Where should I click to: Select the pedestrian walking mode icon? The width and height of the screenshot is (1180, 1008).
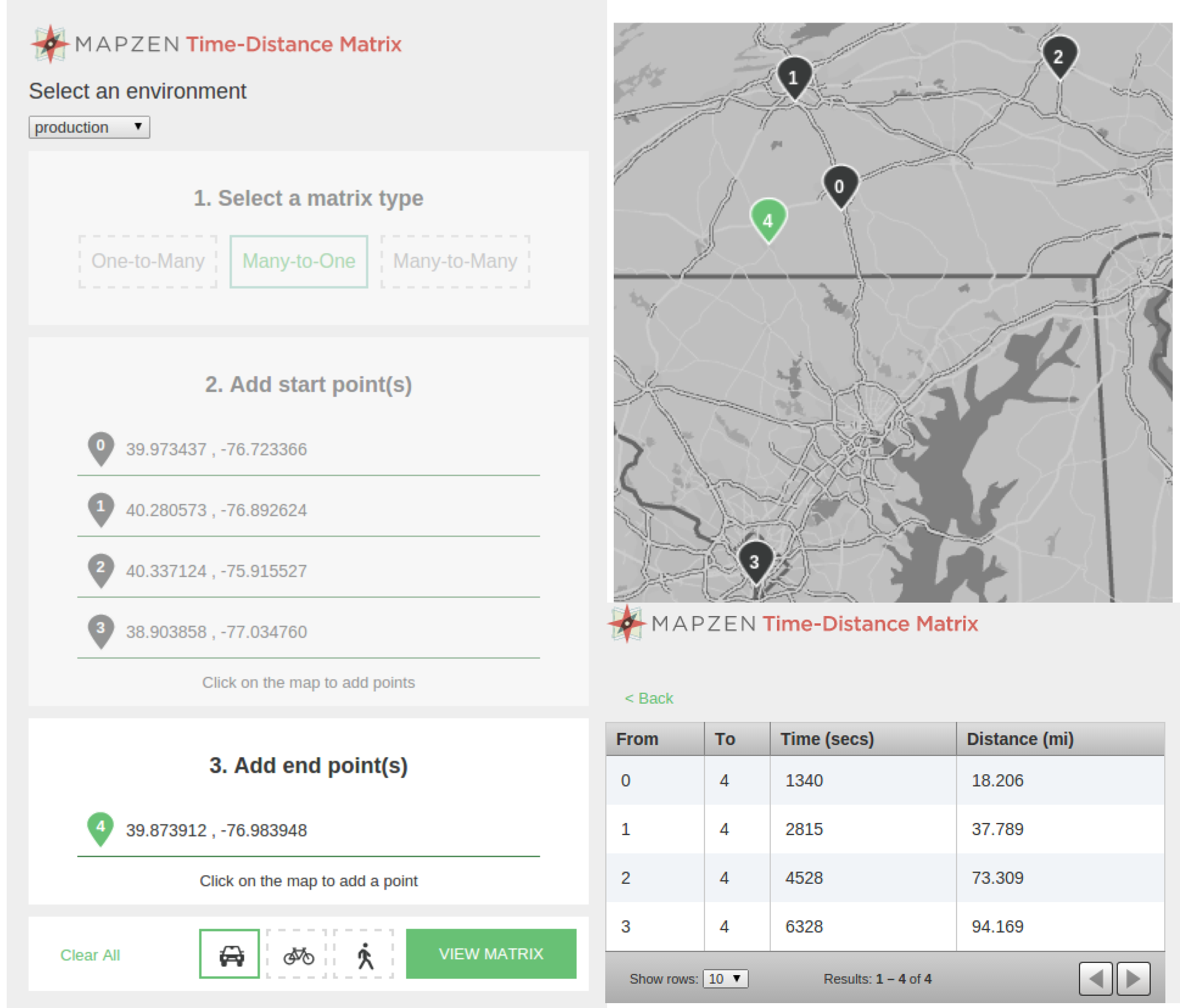point(365,954)
